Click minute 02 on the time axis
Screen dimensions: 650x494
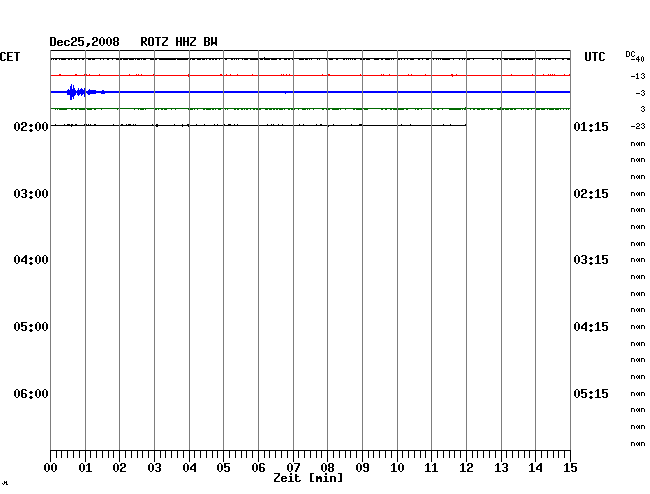pyautogui.click(x=119, y=468)
